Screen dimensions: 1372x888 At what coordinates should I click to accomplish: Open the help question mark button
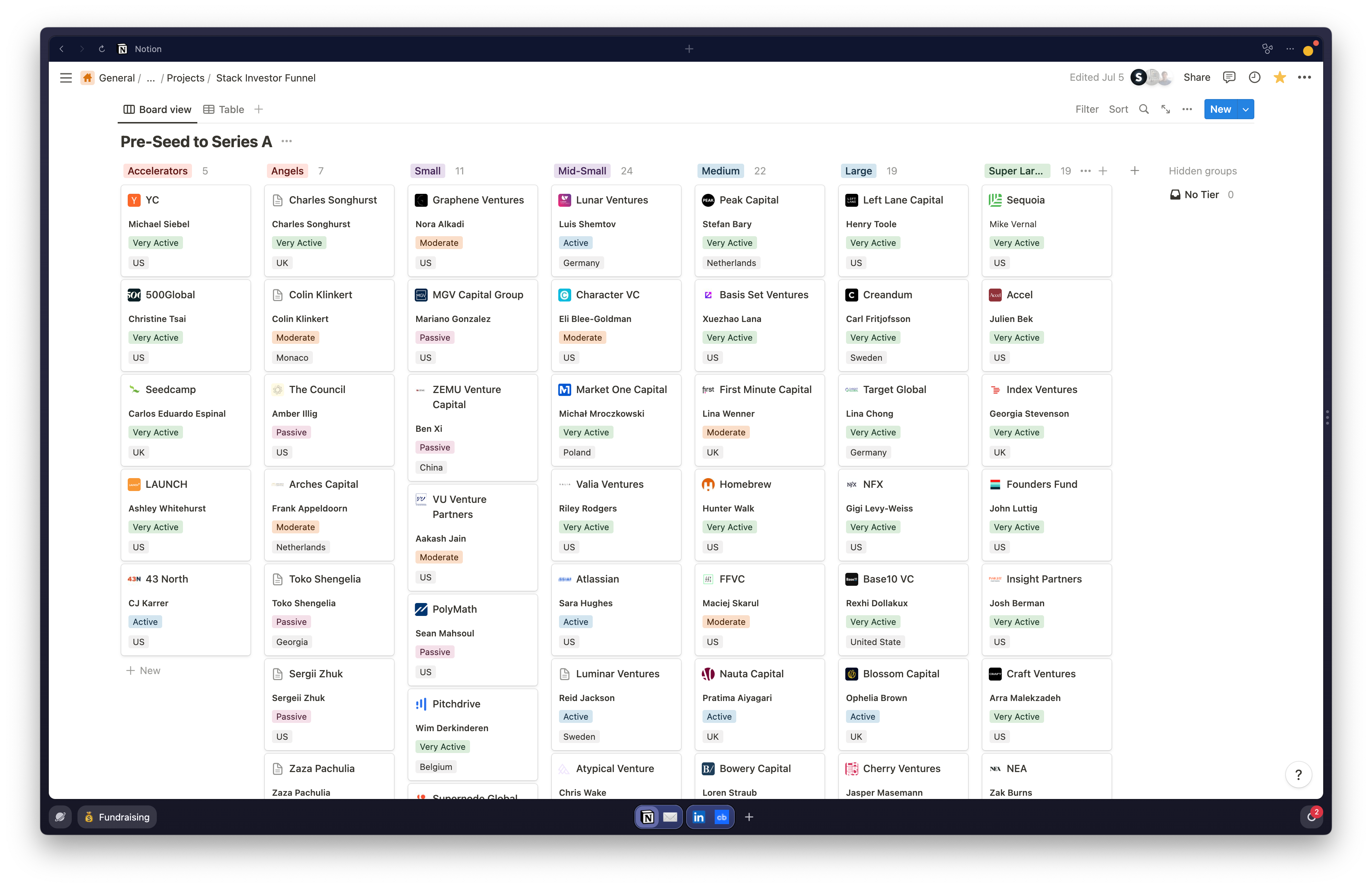click(x=1298, y=775)
